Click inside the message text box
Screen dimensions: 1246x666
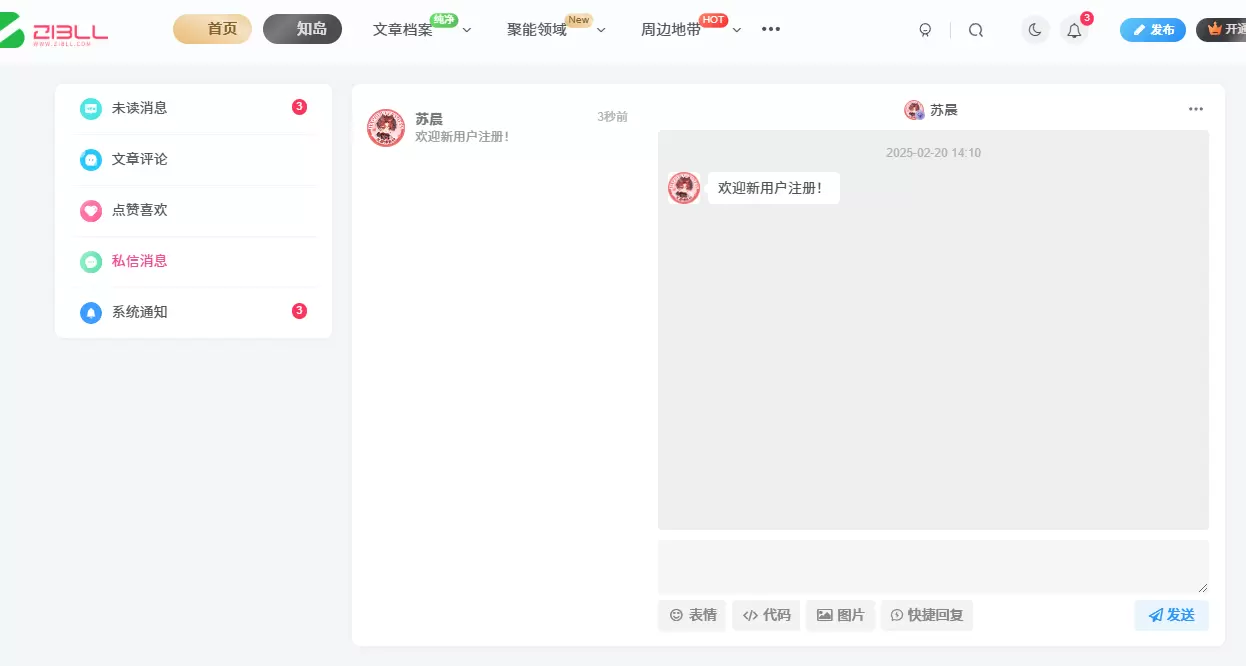tap(933, 567)
